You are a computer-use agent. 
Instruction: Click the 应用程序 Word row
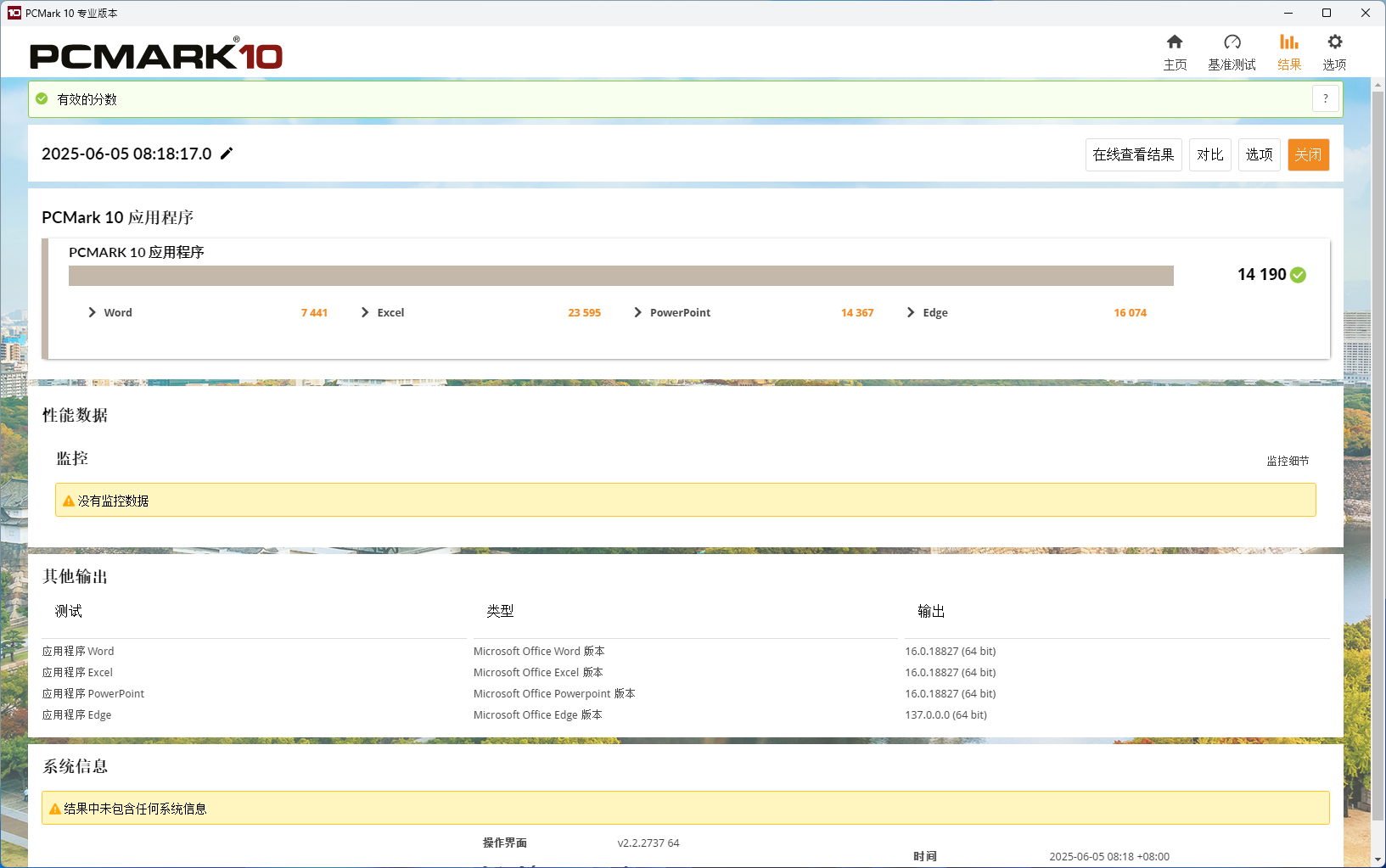tap(78, 651)
